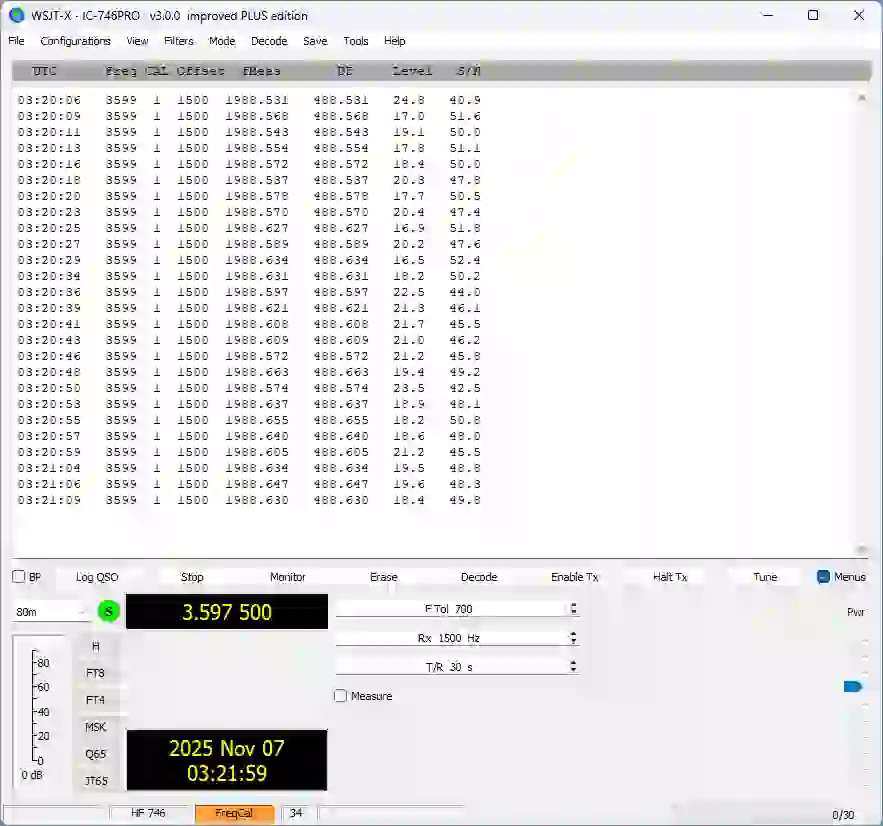
Task: Select the FT8 mode button
Action: tap(95, 673)
